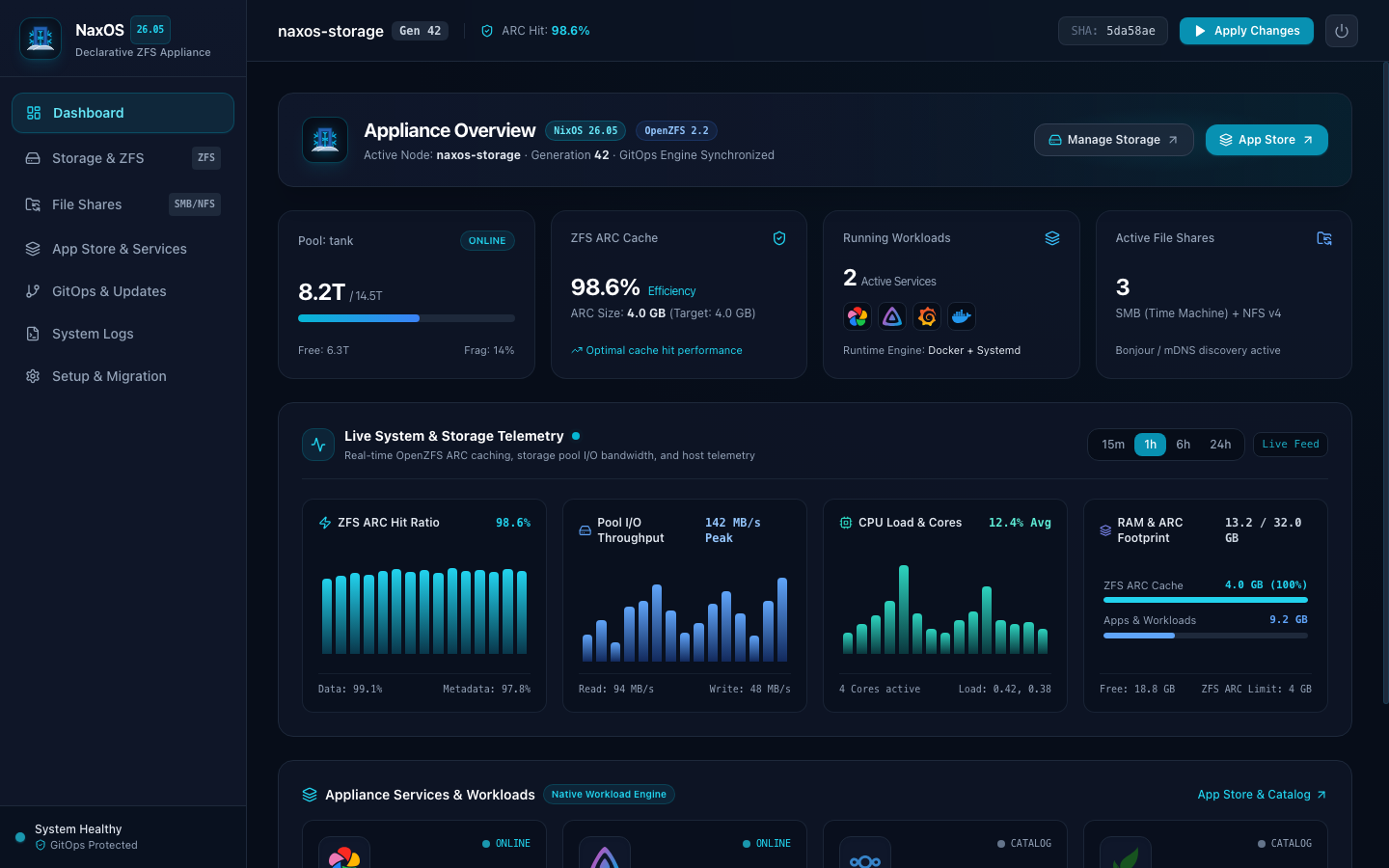
Task: Open the Docker whale workload icon
Action: [962, 316]
